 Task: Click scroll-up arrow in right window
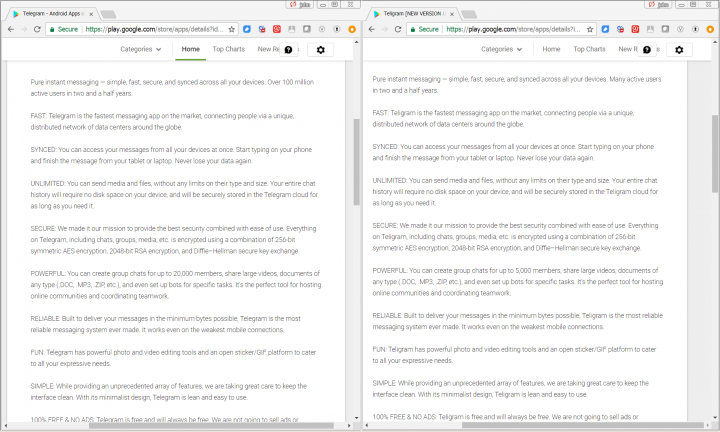tap(715, 42)
